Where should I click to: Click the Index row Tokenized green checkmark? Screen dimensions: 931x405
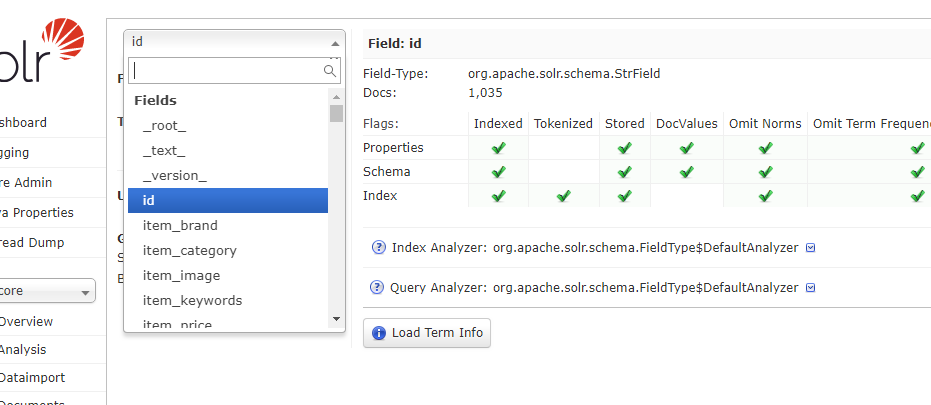563,195
